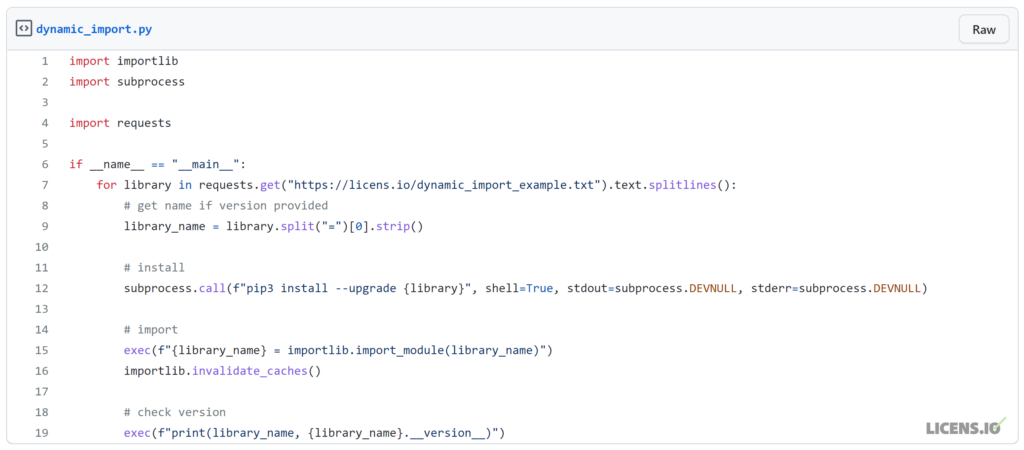Viewport: 1024px width, 450px height.
Task: Open the dynamic_import.py file link
Action: pos(94,29)
